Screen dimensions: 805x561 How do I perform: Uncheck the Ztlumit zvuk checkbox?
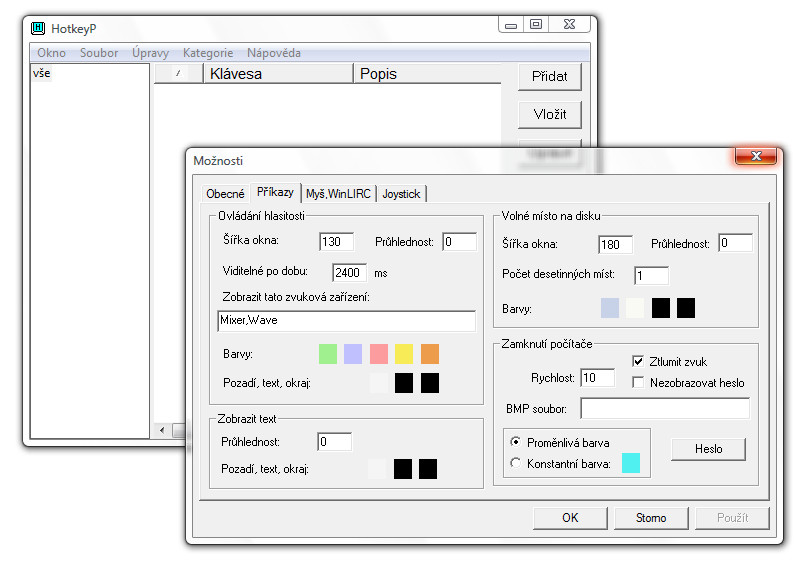[638, 361]
